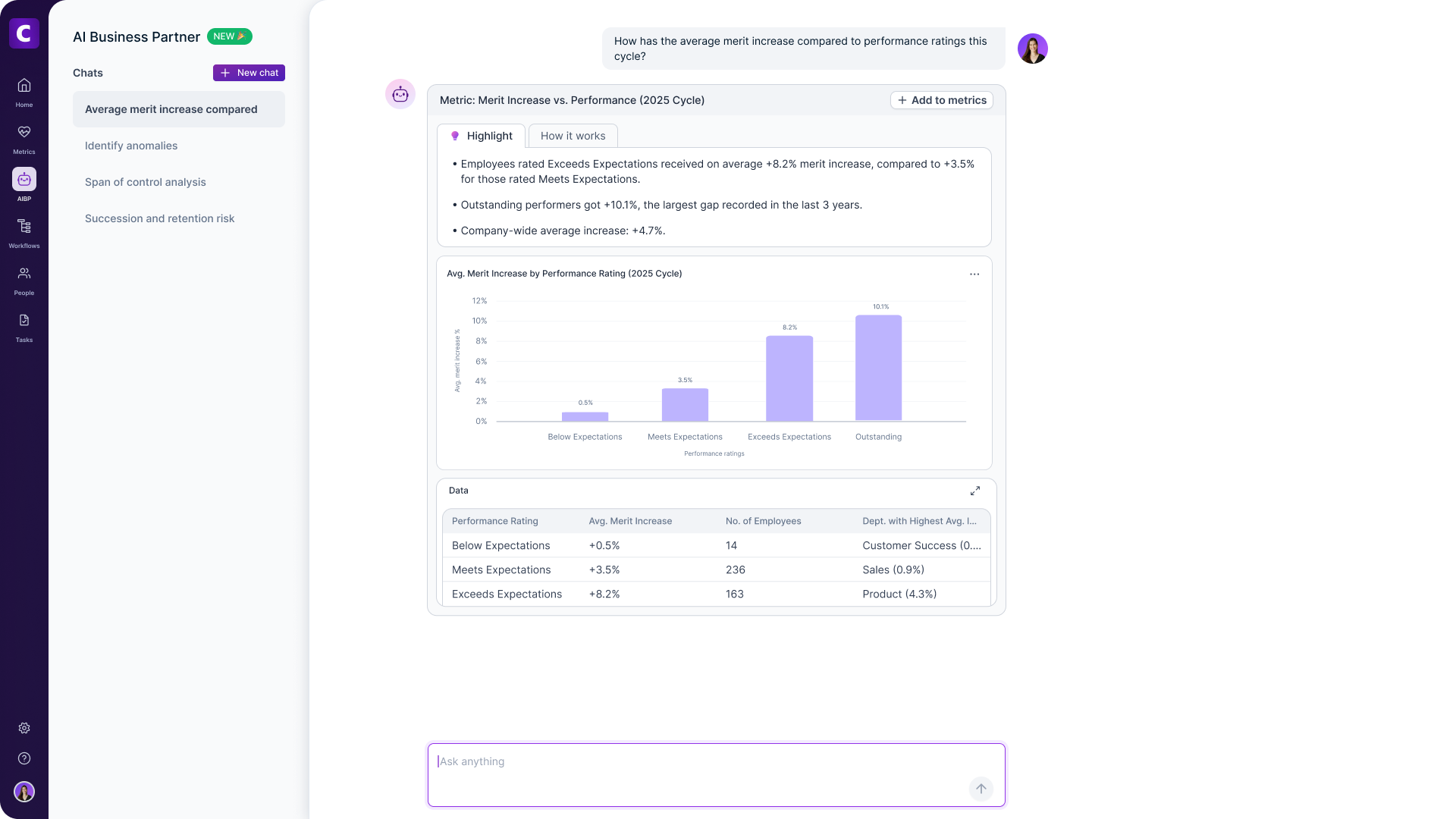
Task: Switch to the How it works tab
Action: click(573, 136)
